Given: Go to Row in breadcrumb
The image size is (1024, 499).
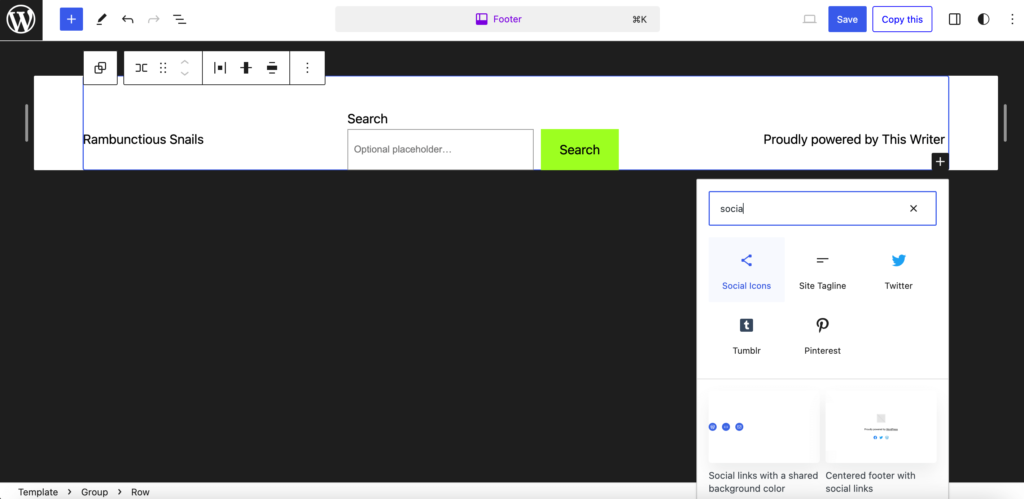Looking at the screenshot, I should (x=140, y=492).
